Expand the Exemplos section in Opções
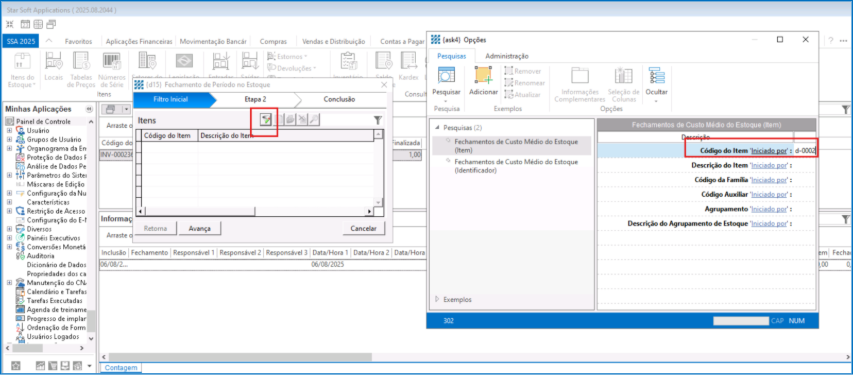The width and height of the screenshot is (853, 375). click(438, 299)
